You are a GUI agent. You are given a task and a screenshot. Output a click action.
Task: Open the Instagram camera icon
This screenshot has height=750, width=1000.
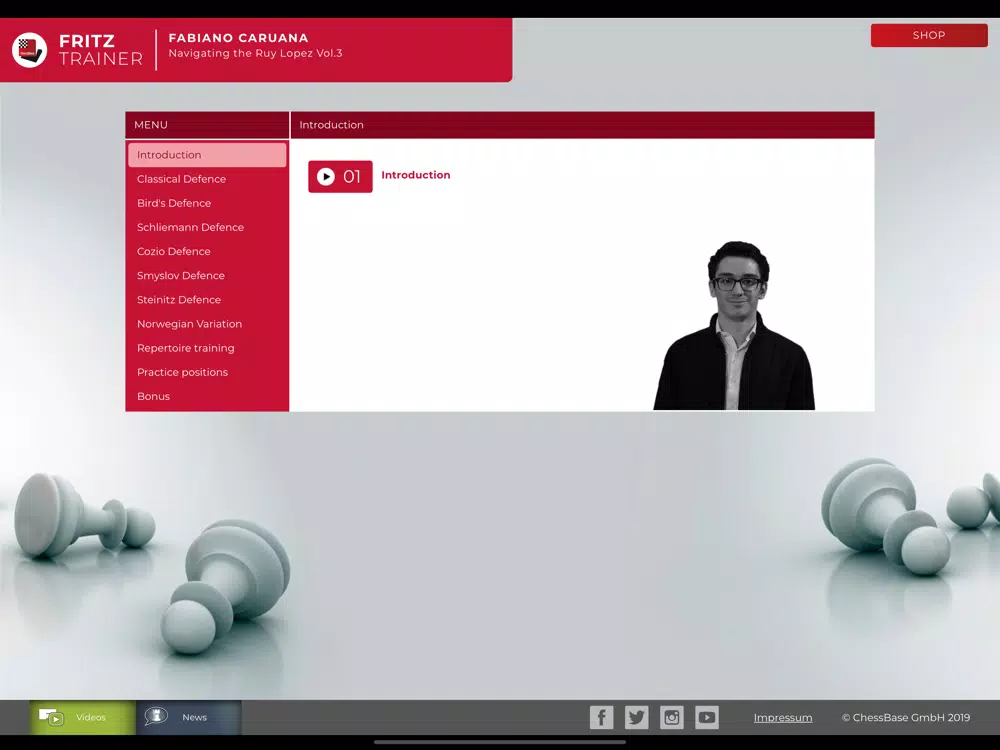click(672, 717)
